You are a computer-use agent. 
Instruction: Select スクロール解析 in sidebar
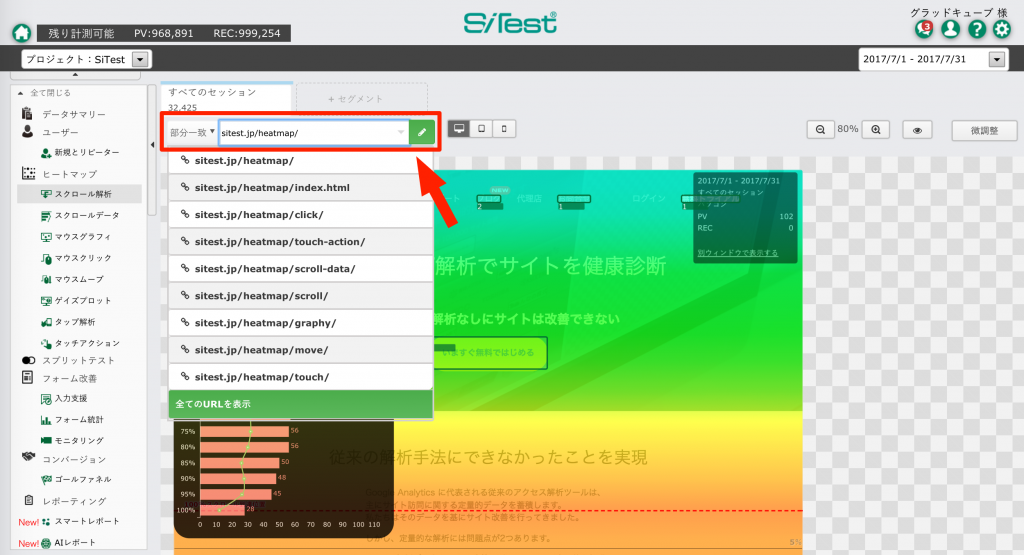[x=79, y=194]
